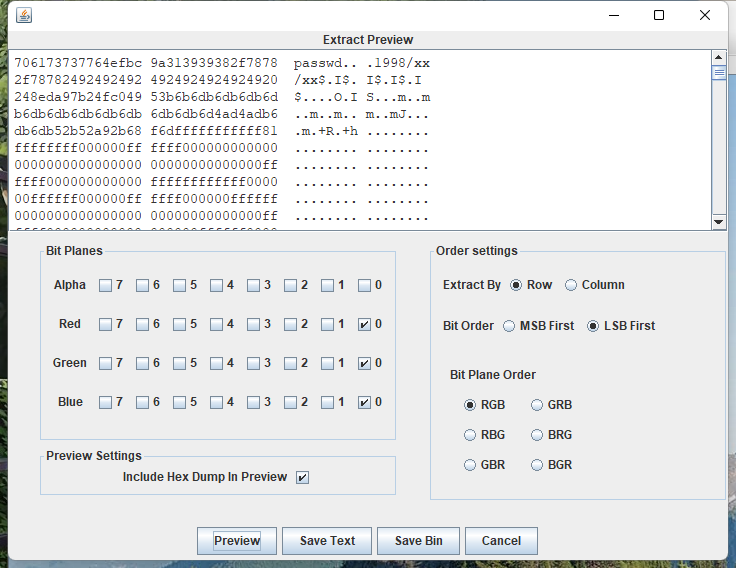Check Green bit plane 3
The height and width of the screenshot is (568, 736).
coord(253,363)
